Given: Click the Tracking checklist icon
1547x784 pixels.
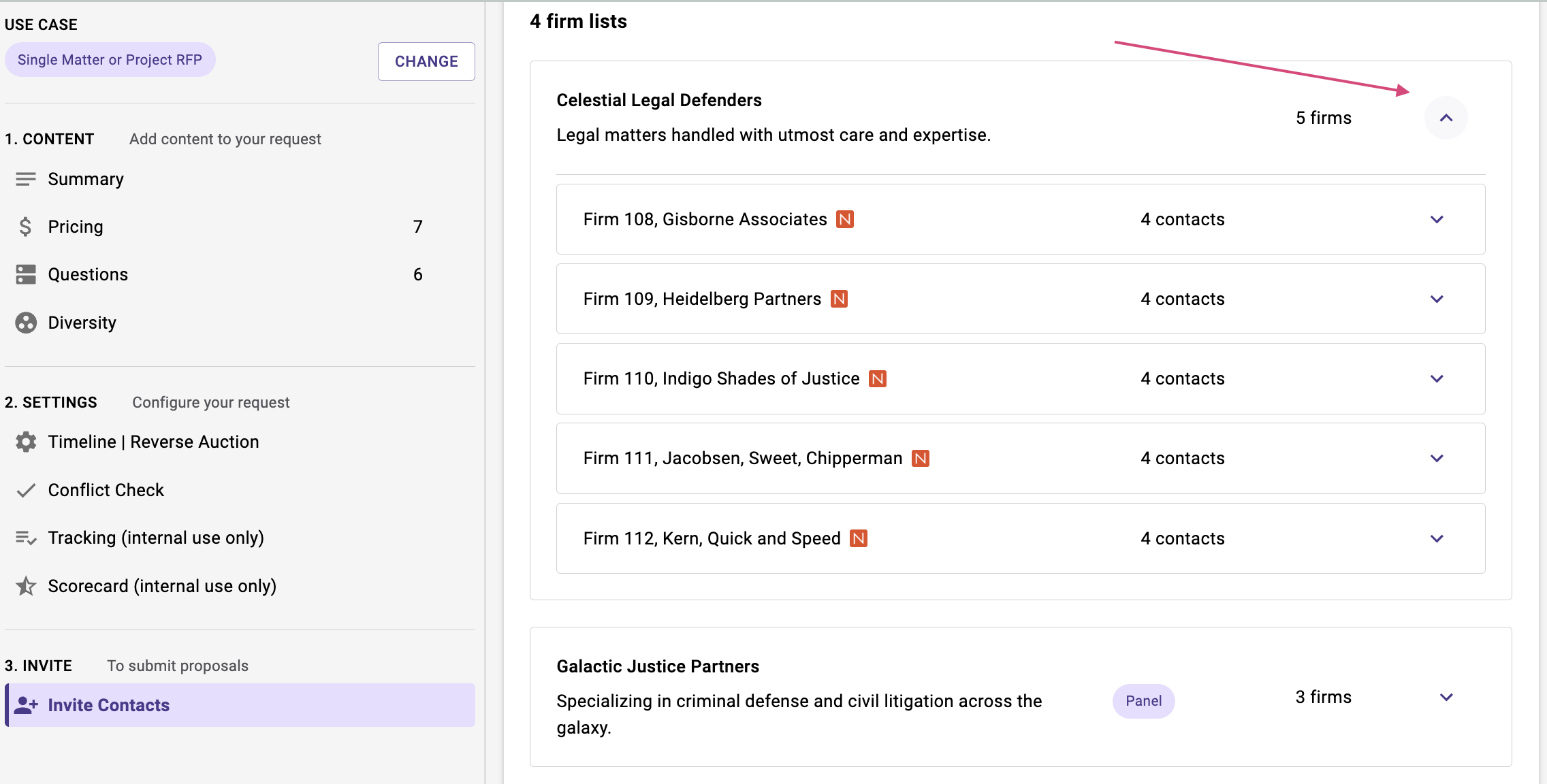Looking at the screenshot, I should tap(26, 538).
